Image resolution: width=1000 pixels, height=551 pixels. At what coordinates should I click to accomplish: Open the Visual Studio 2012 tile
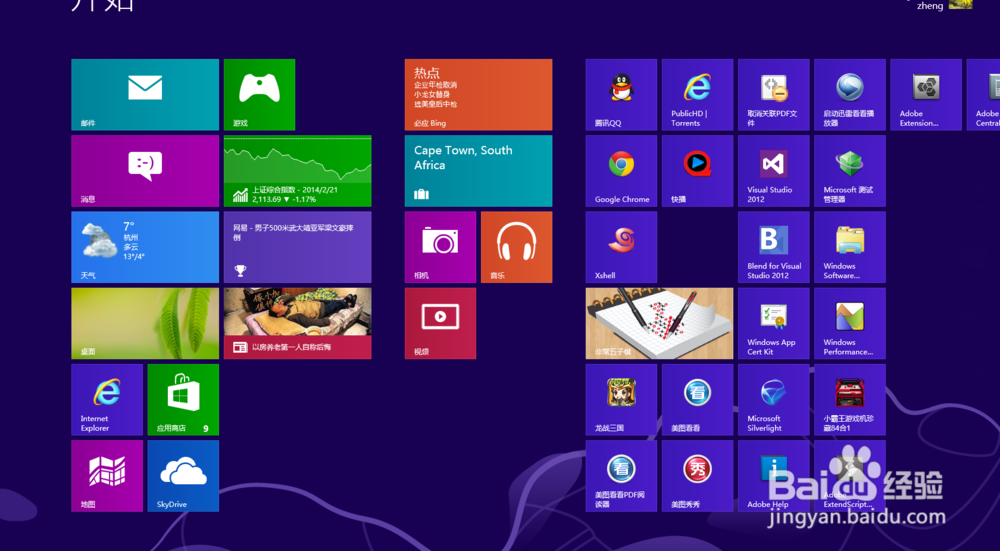point(774,171)
